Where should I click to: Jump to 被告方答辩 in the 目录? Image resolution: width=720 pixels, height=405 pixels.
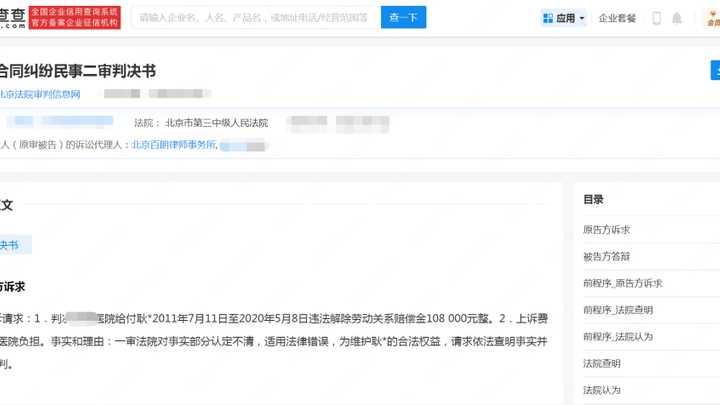click(x=606, y=256)
